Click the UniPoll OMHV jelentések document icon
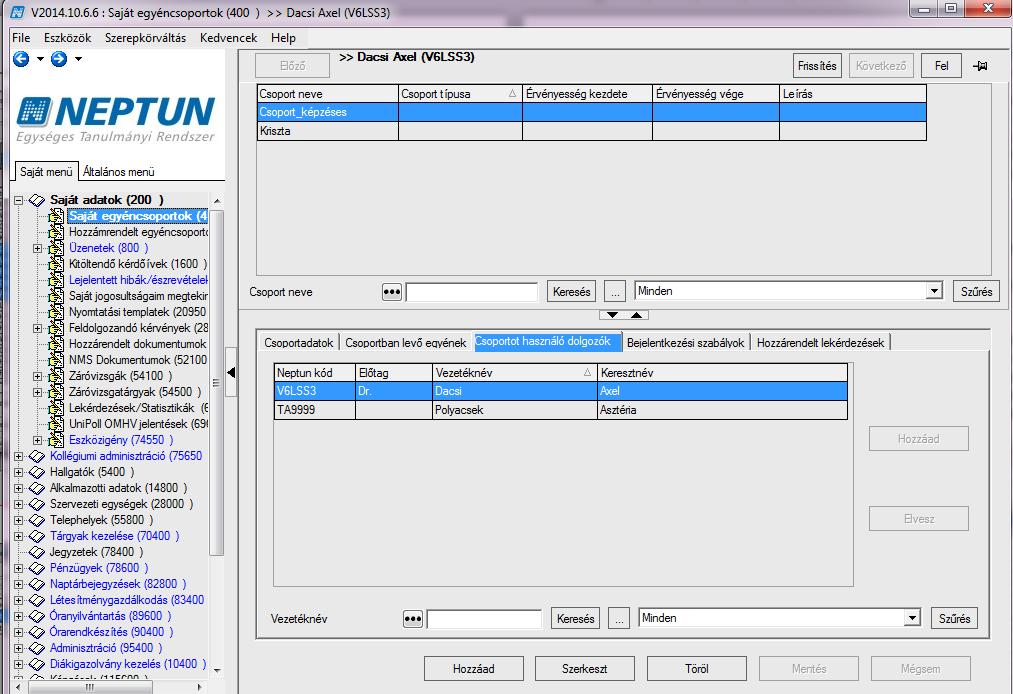The width and height of the screenshot is (1013, 694). [x=56, y=424]
